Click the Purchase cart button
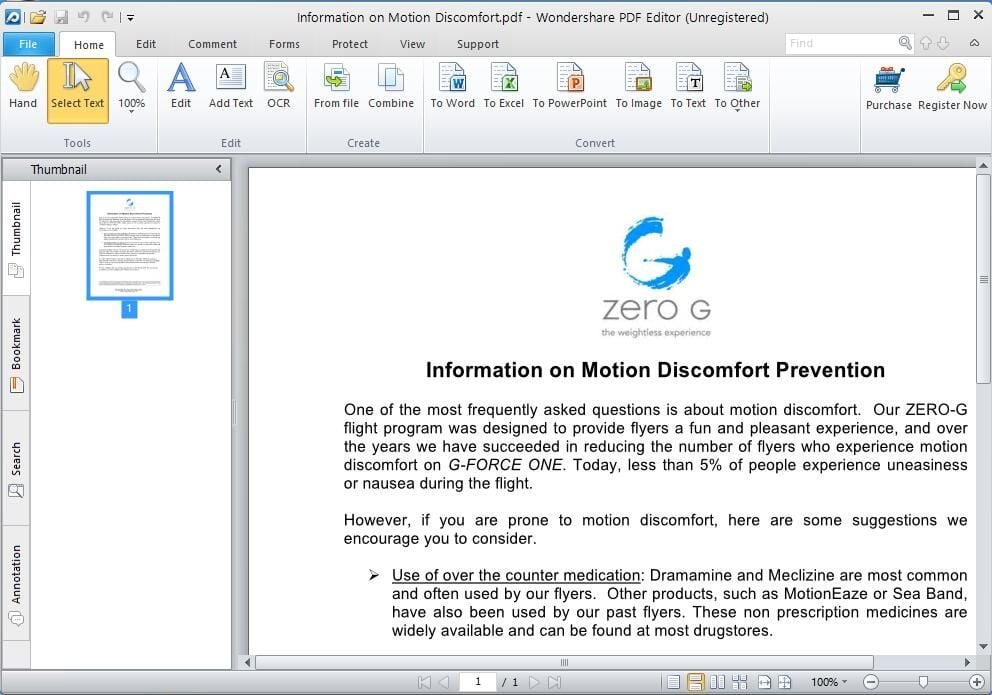Viewport: 992px width, 695px height. (x=888, y=87)
